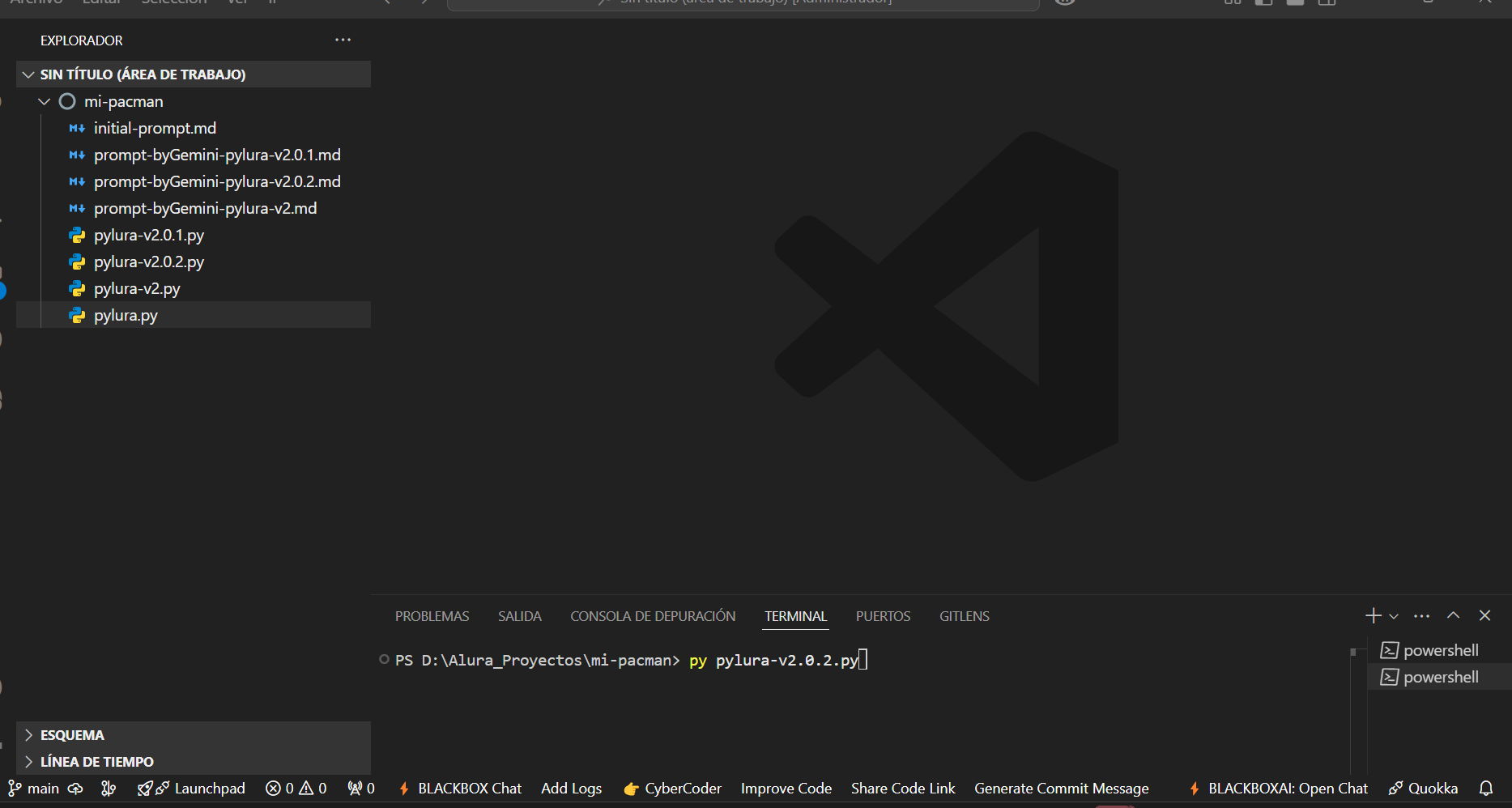Open prompt-byGemini-pylura-v2.0.1.md
This screenshot has height=808, width=1512.
pos(194,155)
